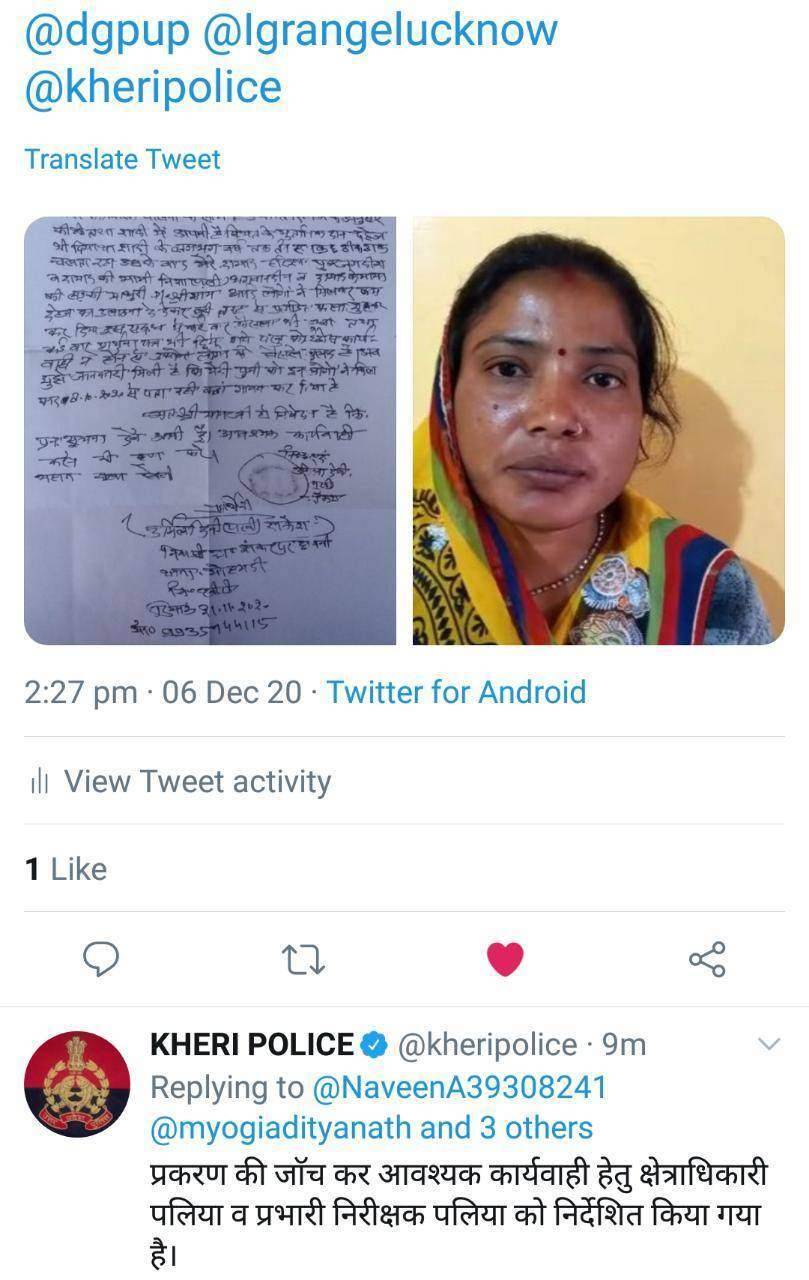Open Twitter for Android source link

(457, 692)
